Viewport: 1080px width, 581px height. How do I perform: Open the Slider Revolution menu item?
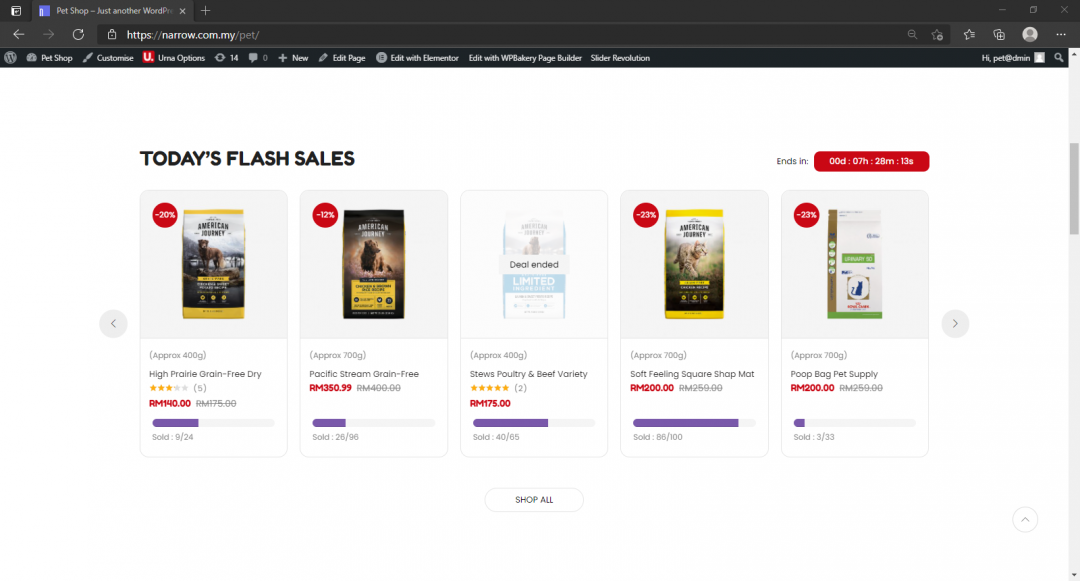tap(620, 58)
